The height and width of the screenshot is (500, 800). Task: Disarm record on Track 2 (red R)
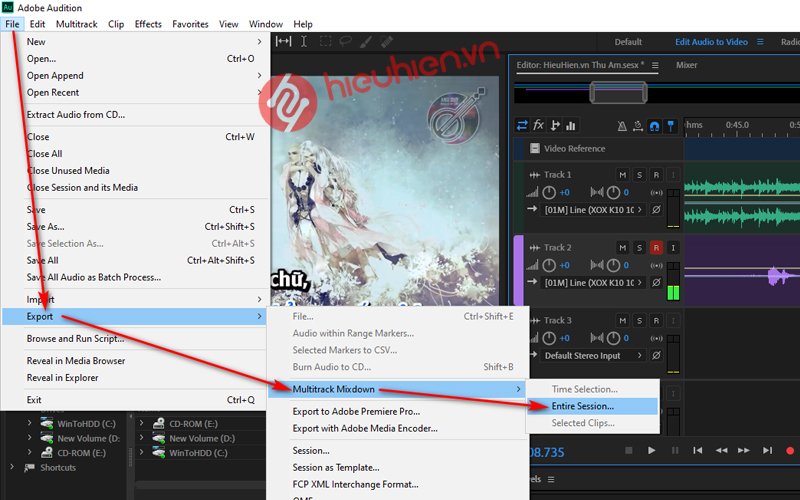coord(656,247)
